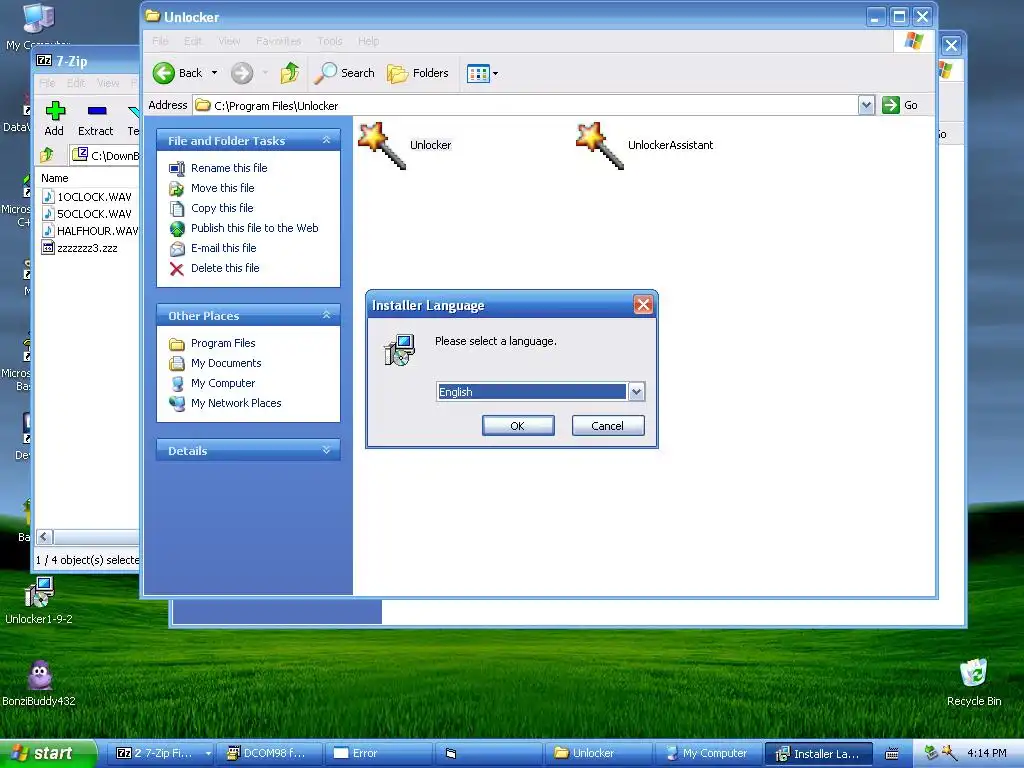Open View menu in Unlocker window

pos(229,41)
